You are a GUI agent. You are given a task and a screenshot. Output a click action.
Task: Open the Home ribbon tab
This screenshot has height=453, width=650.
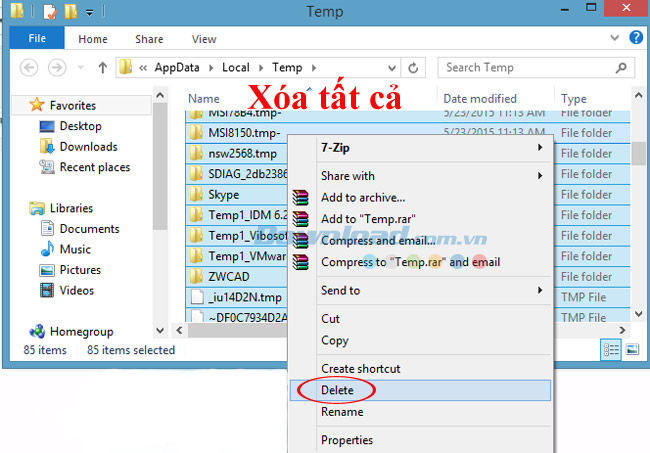tap(93, 39)
